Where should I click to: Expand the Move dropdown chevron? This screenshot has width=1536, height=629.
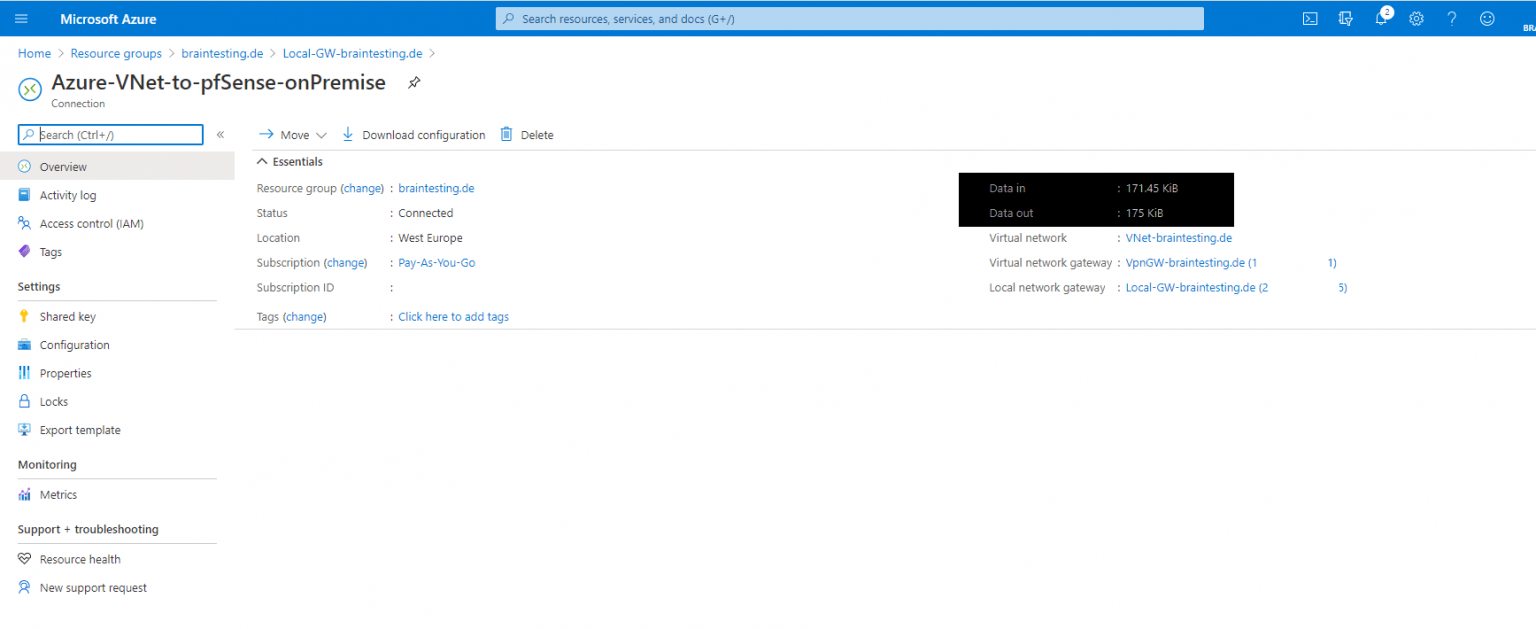321,135
